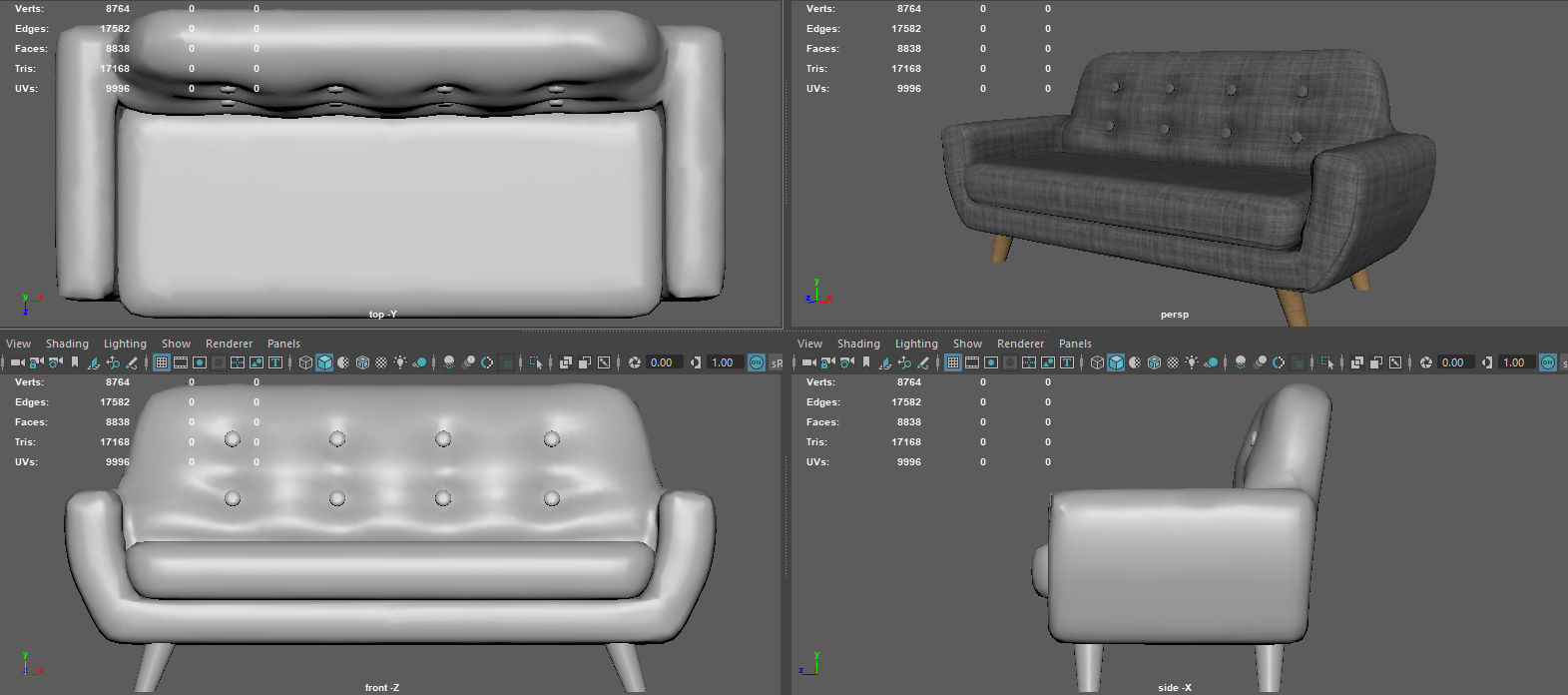Click Bookmarks icon in front panel toolbar

tap(75, 362)
